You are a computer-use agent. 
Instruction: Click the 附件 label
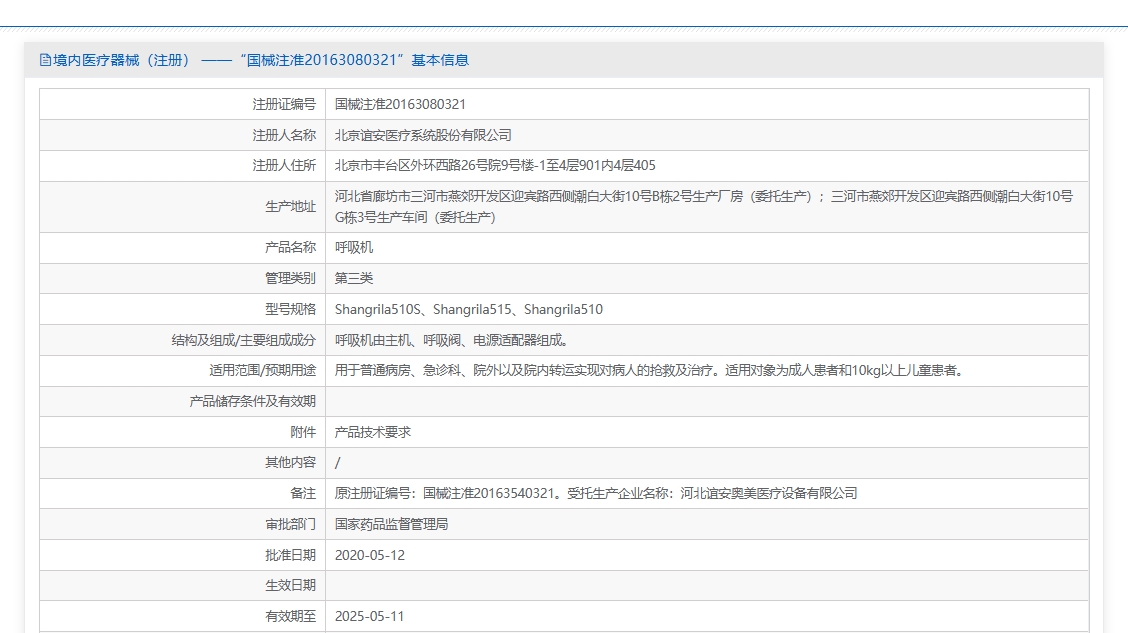coord(303,432)
